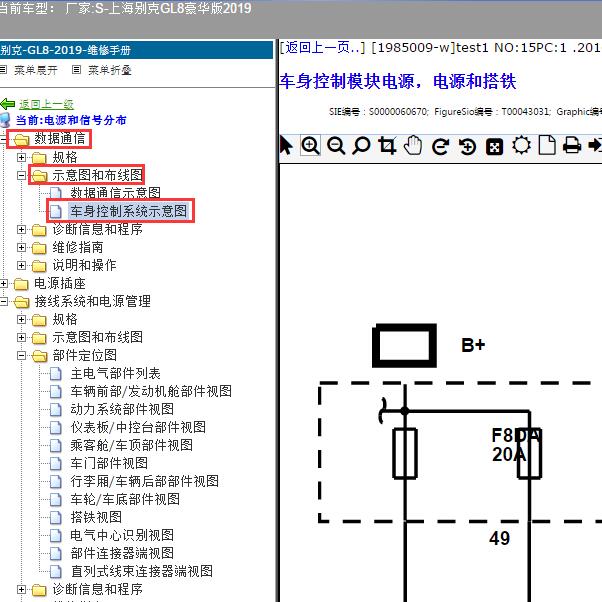Select the arrow pointer tool
Image resolution: width=602 pixels, height=602 pixels.
point(286,146)
